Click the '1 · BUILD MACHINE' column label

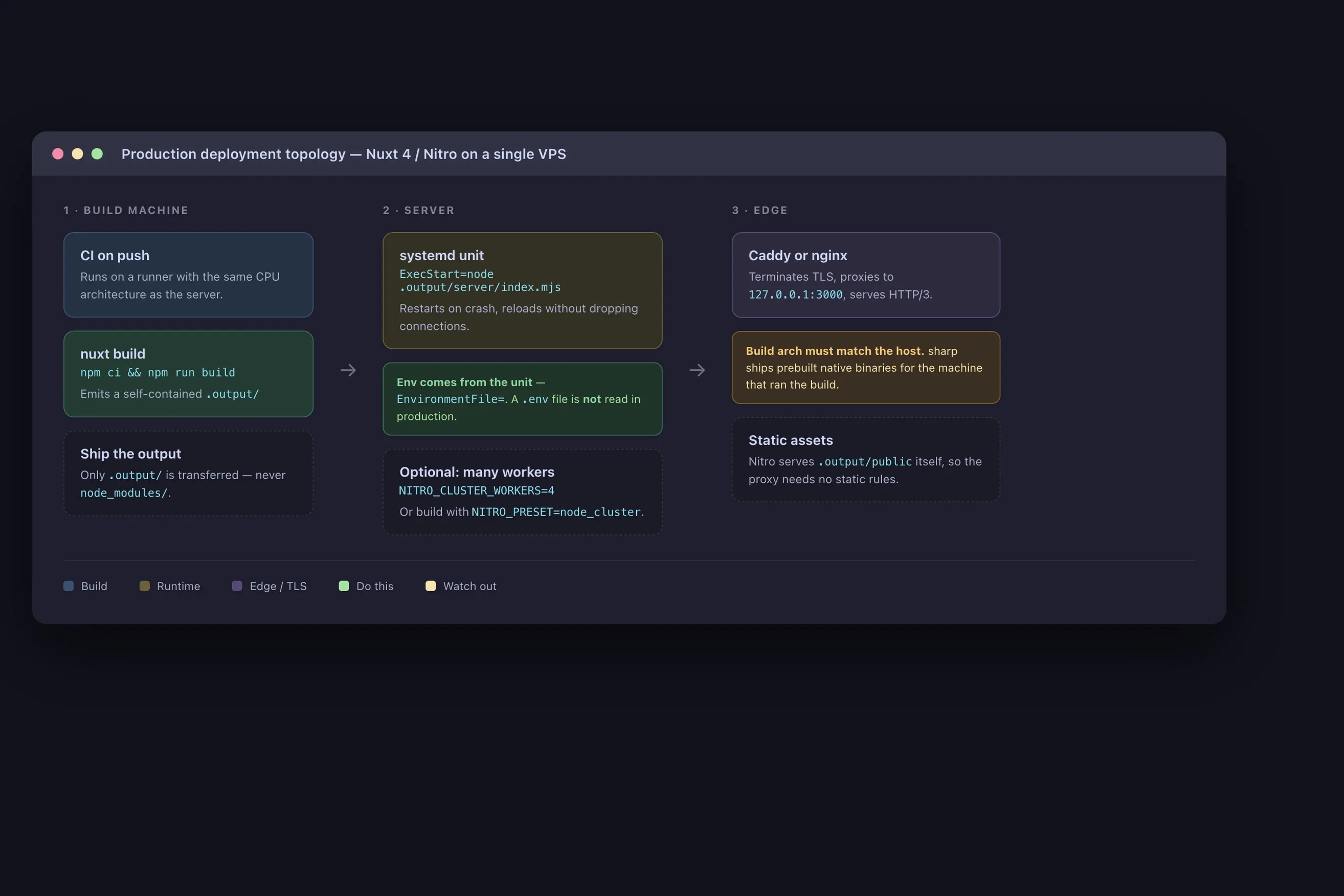tap(126, 210)
